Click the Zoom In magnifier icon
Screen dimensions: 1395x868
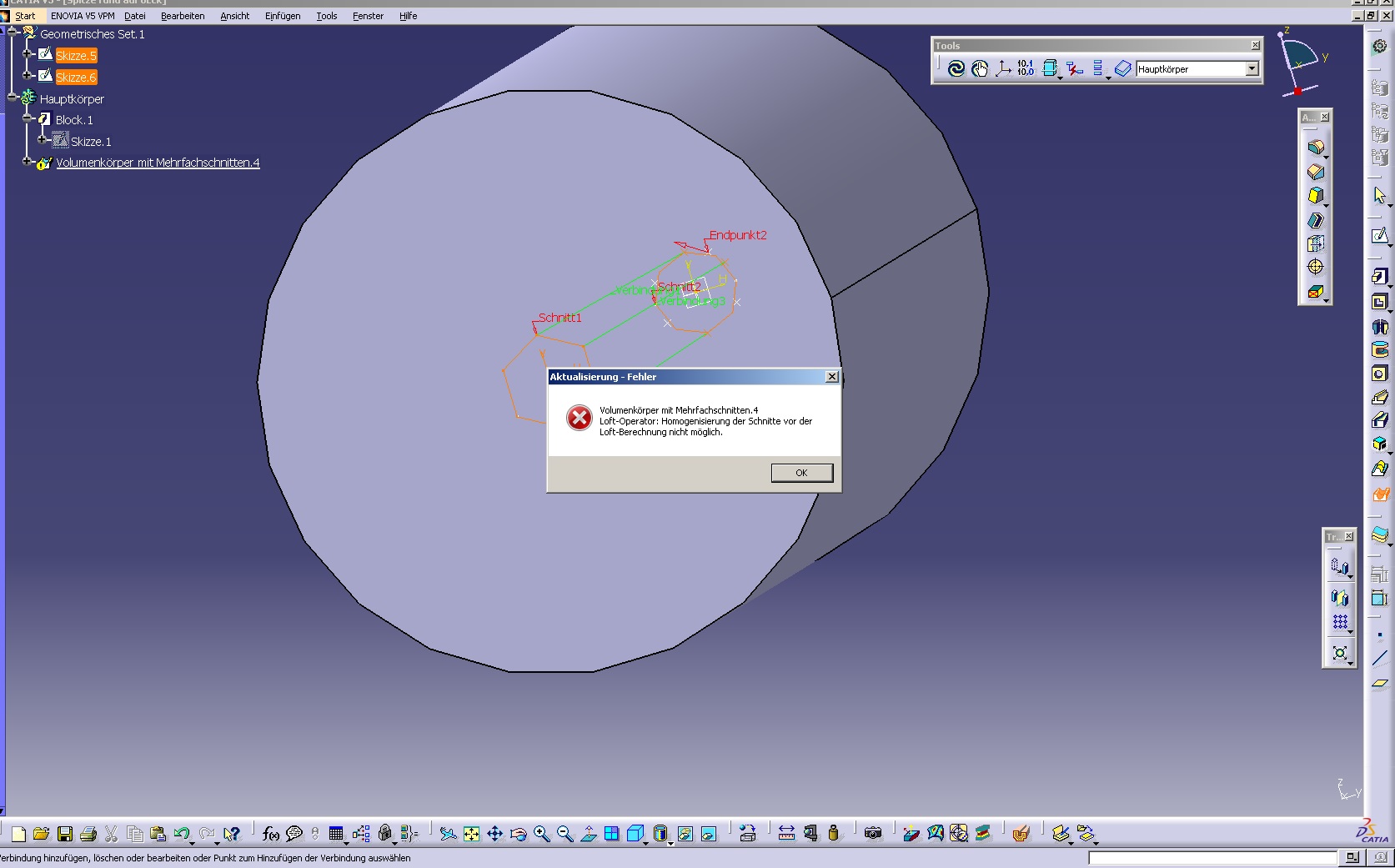tap(541, 834)
